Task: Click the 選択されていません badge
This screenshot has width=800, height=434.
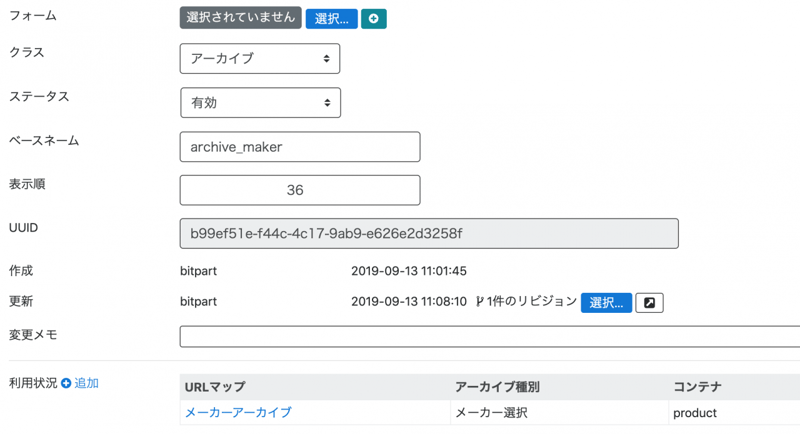Action: pos(241,18)
